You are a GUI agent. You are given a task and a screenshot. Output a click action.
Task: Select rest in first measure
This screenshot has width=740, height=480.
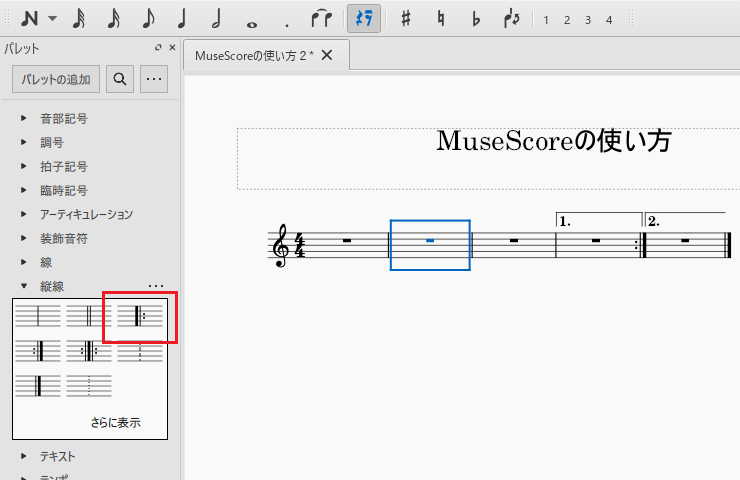(347, 240)
